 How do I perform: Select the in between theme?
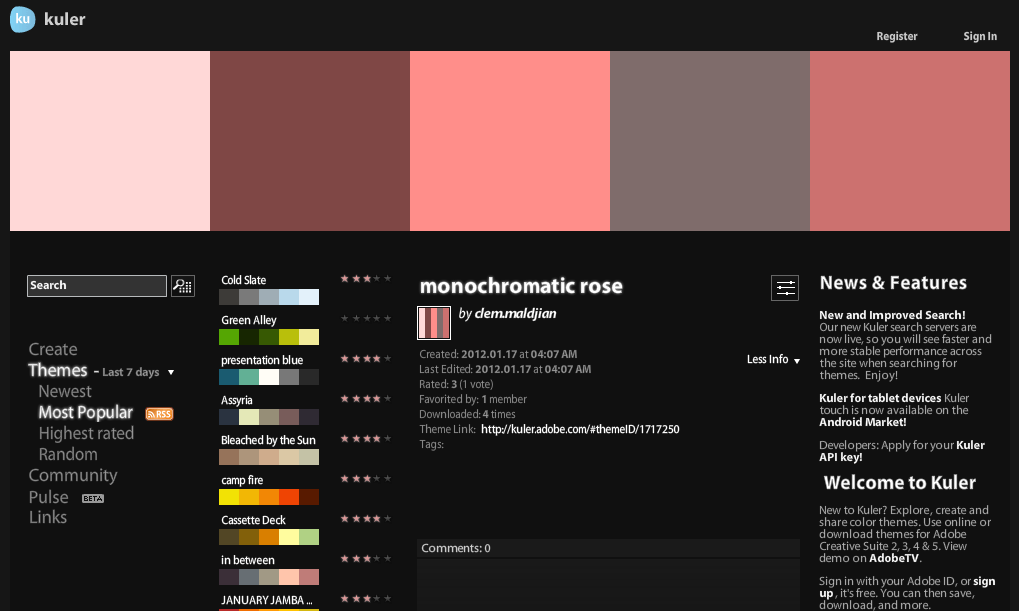pyautogui.click(x=248, y=560)
